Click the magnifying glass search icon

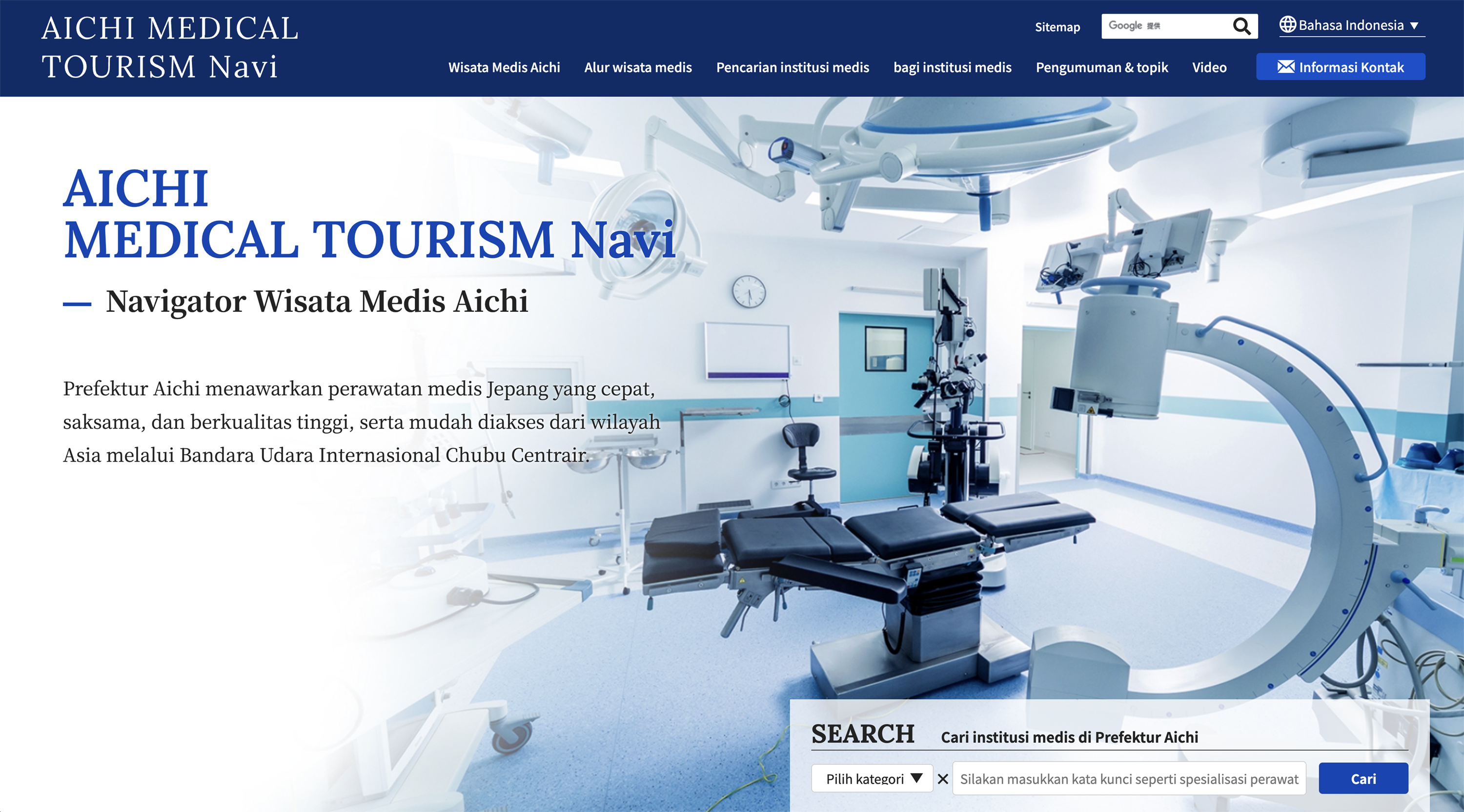click(1241, 26)
